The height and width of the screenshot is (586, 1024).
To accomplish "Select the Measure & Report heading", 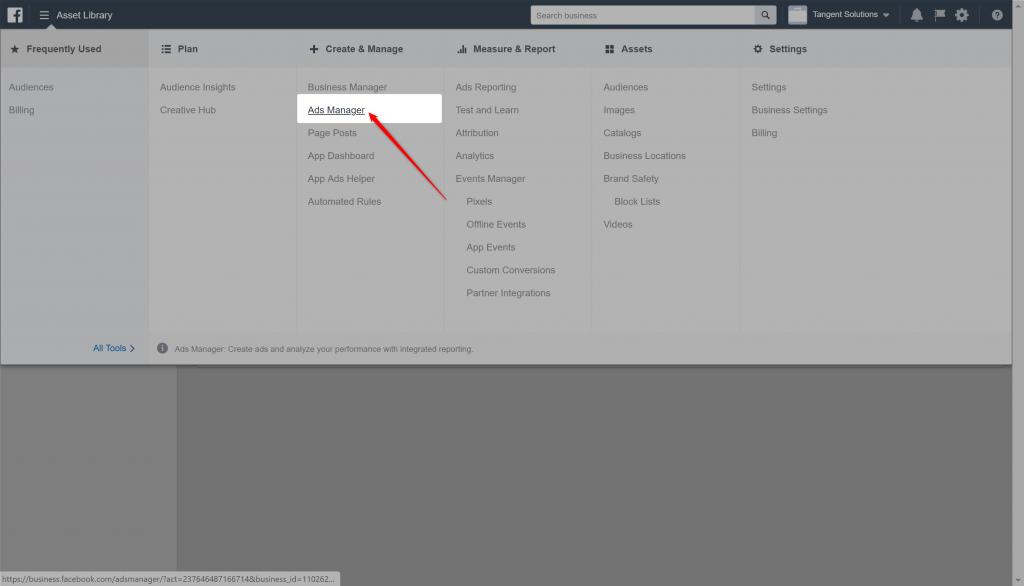I will [514, 49].
